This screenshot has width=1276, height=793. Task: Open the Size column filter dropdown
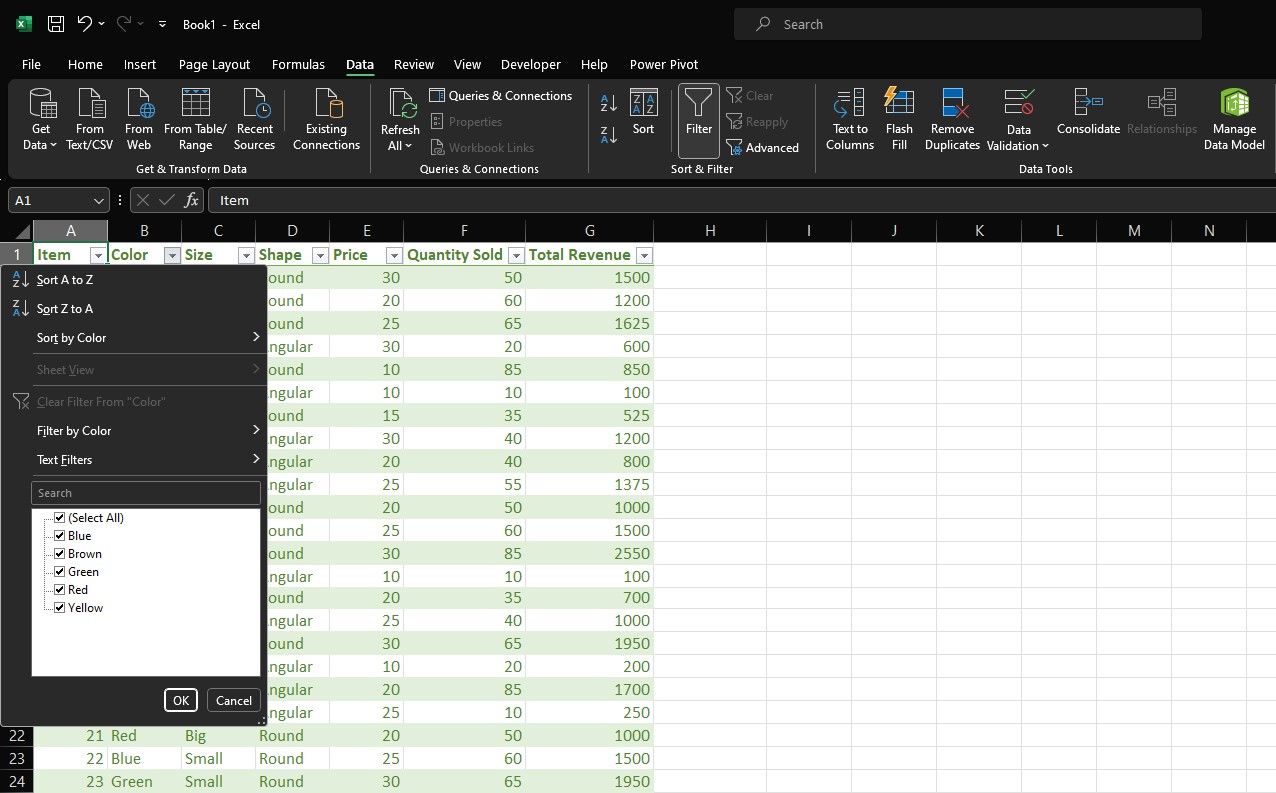[246, 255]
